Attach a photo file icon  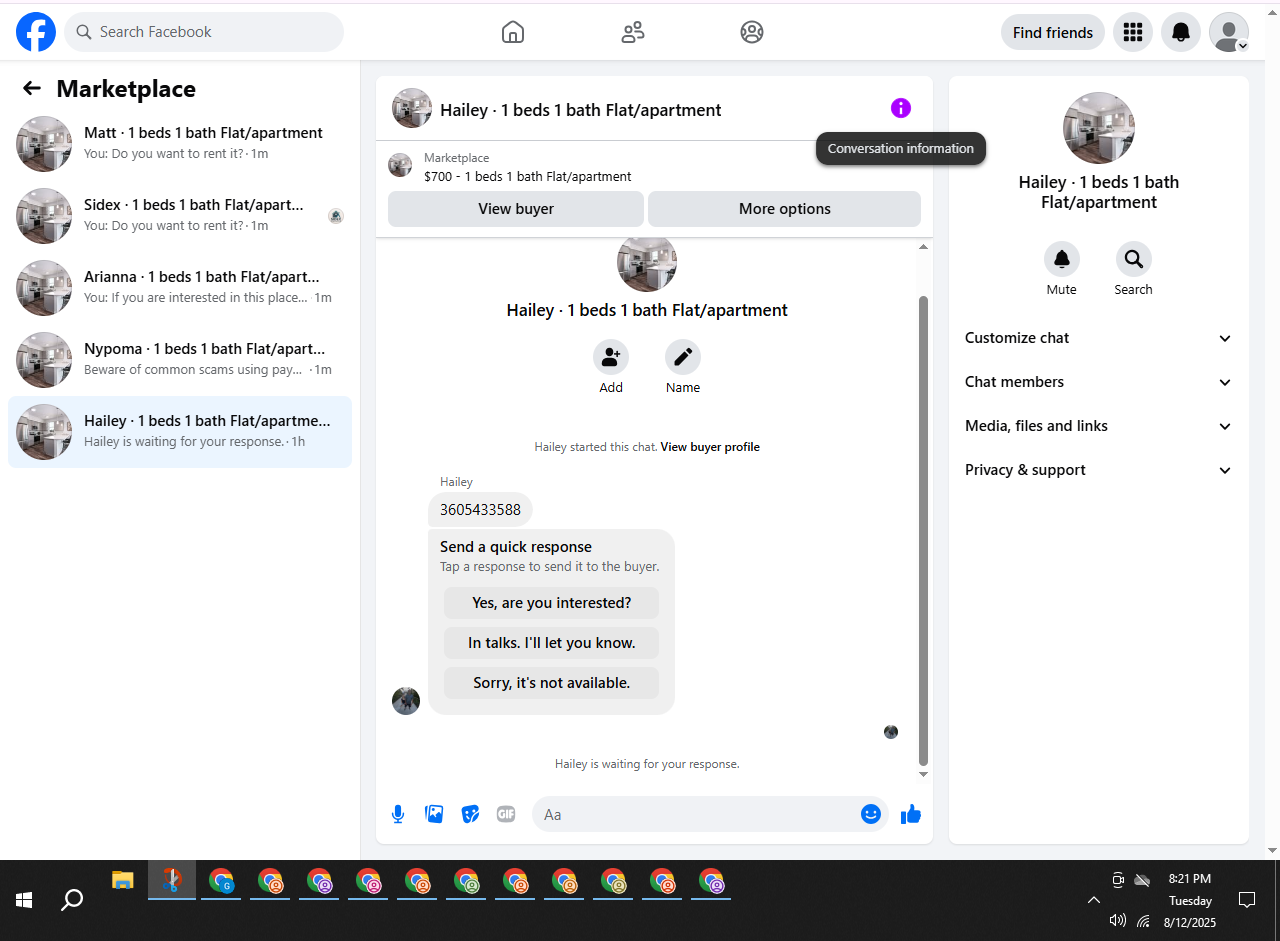pyautogui.click(x=434, y=814)
